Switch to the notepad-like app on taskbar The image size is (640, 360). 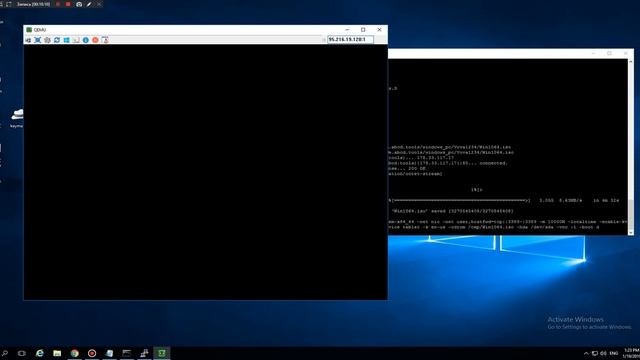pyautogui.click(x=109, y=353)
